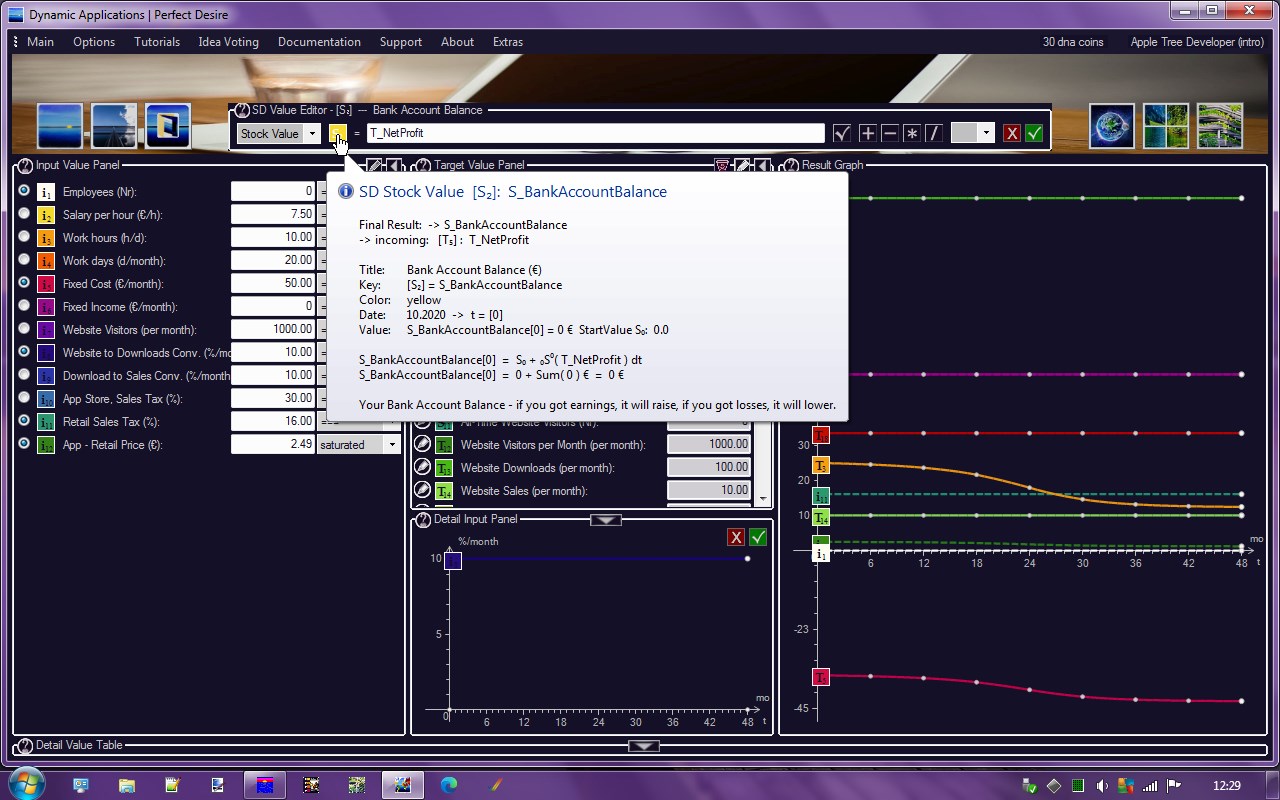The height and width of the screenshot is (800, 1280).
Task: Click the Website Downloads pen edit icon
Action: pyautogui.click(x=422, y=467)
